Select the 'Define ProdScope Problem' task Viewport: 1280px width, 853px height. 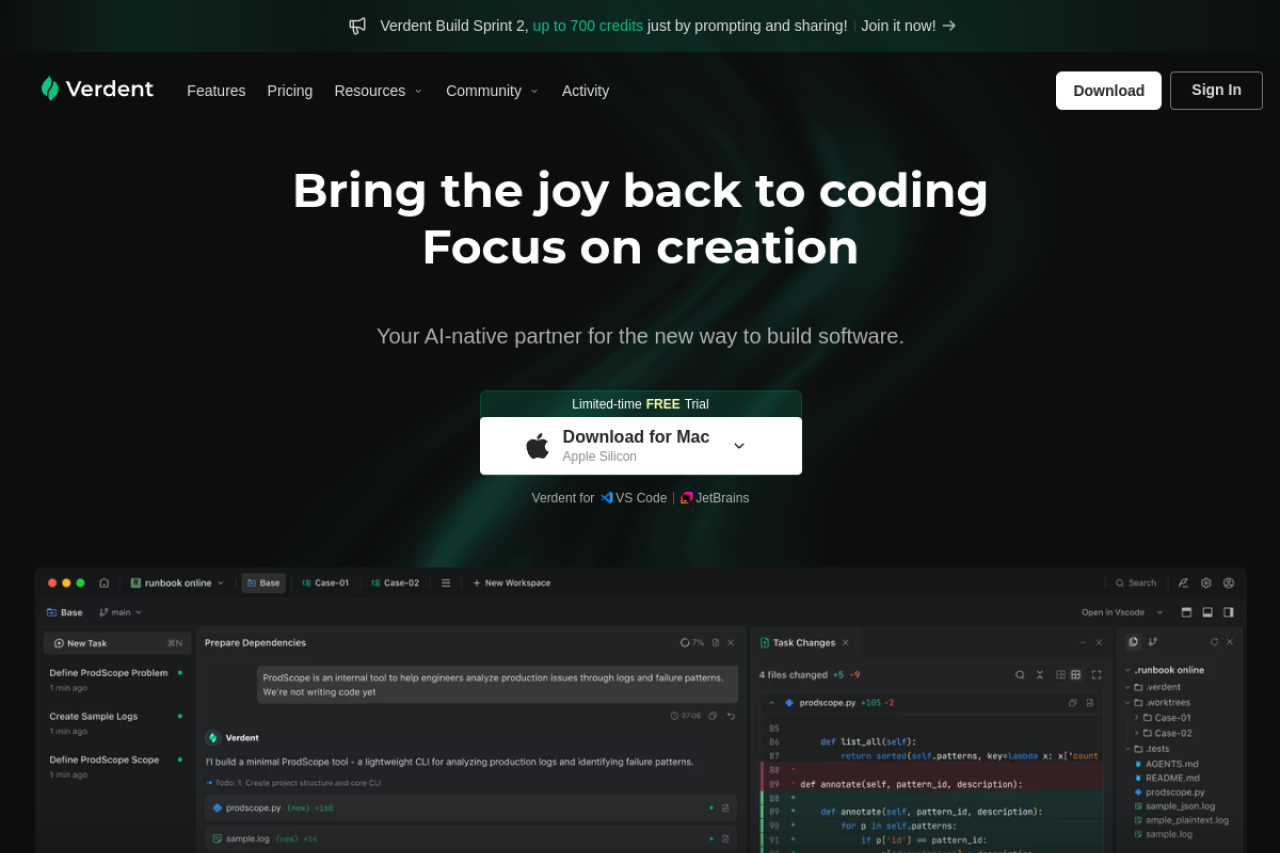(117, 680)
